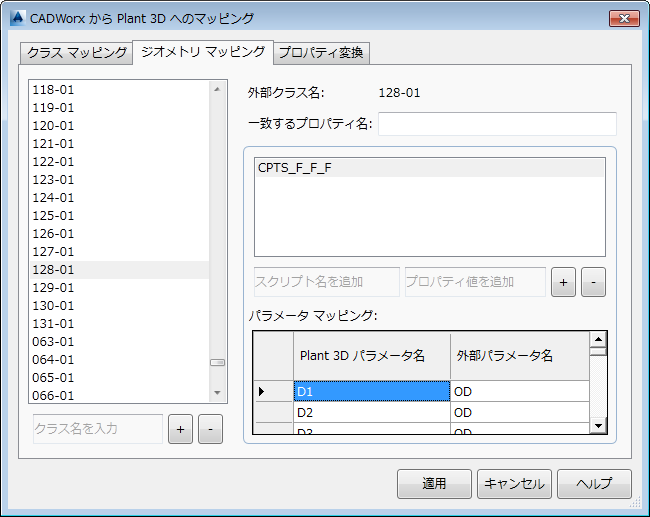Screen dimensions: 650x517
Task: Focus the プロパティ値を追加 field
Action: point(475,282)
